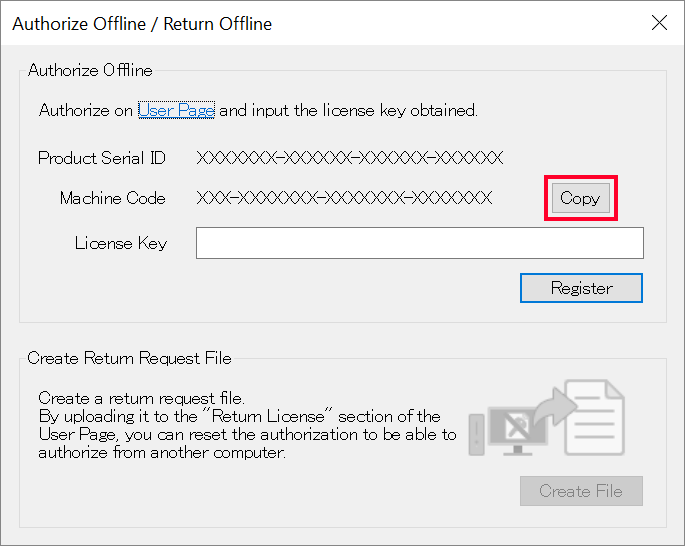Click the 'Create a return request file.' sentence
This screenshot has height=546, width=685.
[x=140, y=398]
